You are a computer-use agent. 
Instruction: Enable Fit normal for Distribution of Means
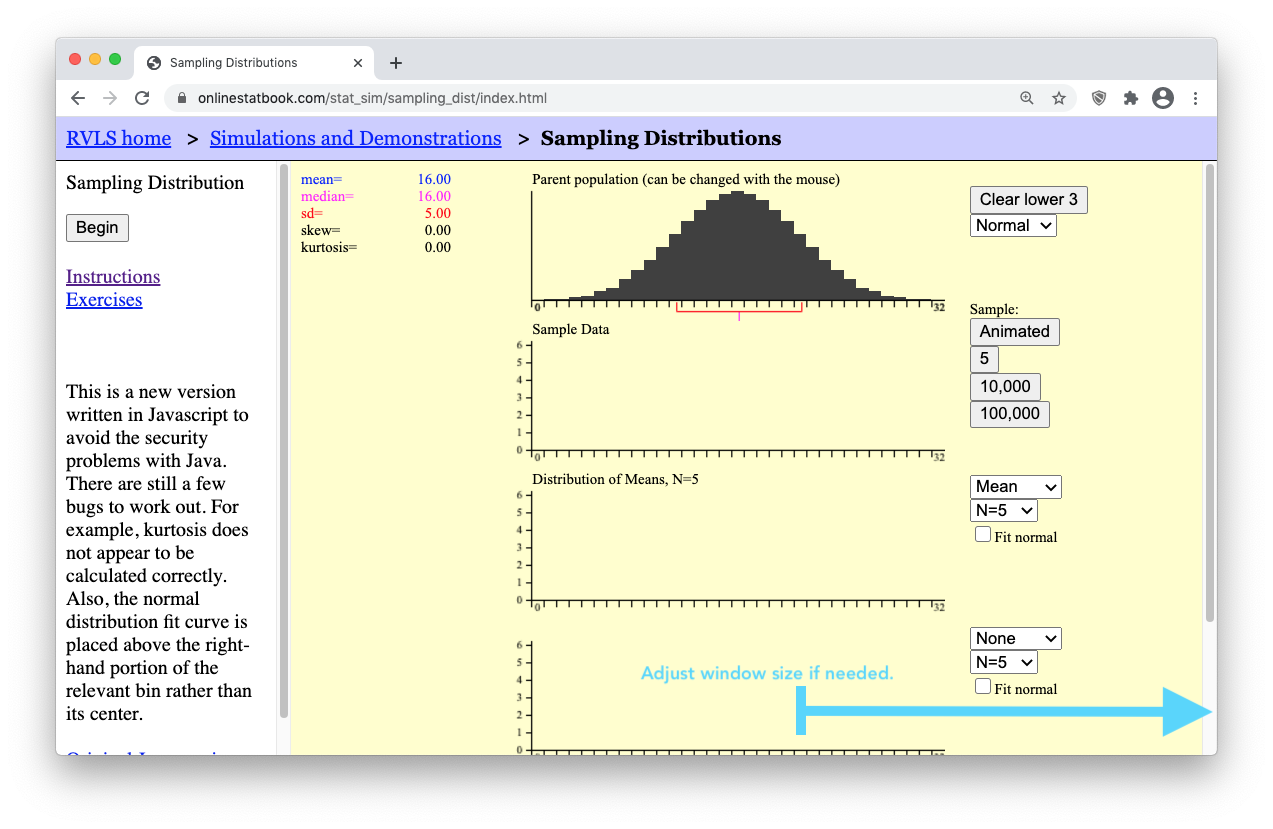coord(983,535)
